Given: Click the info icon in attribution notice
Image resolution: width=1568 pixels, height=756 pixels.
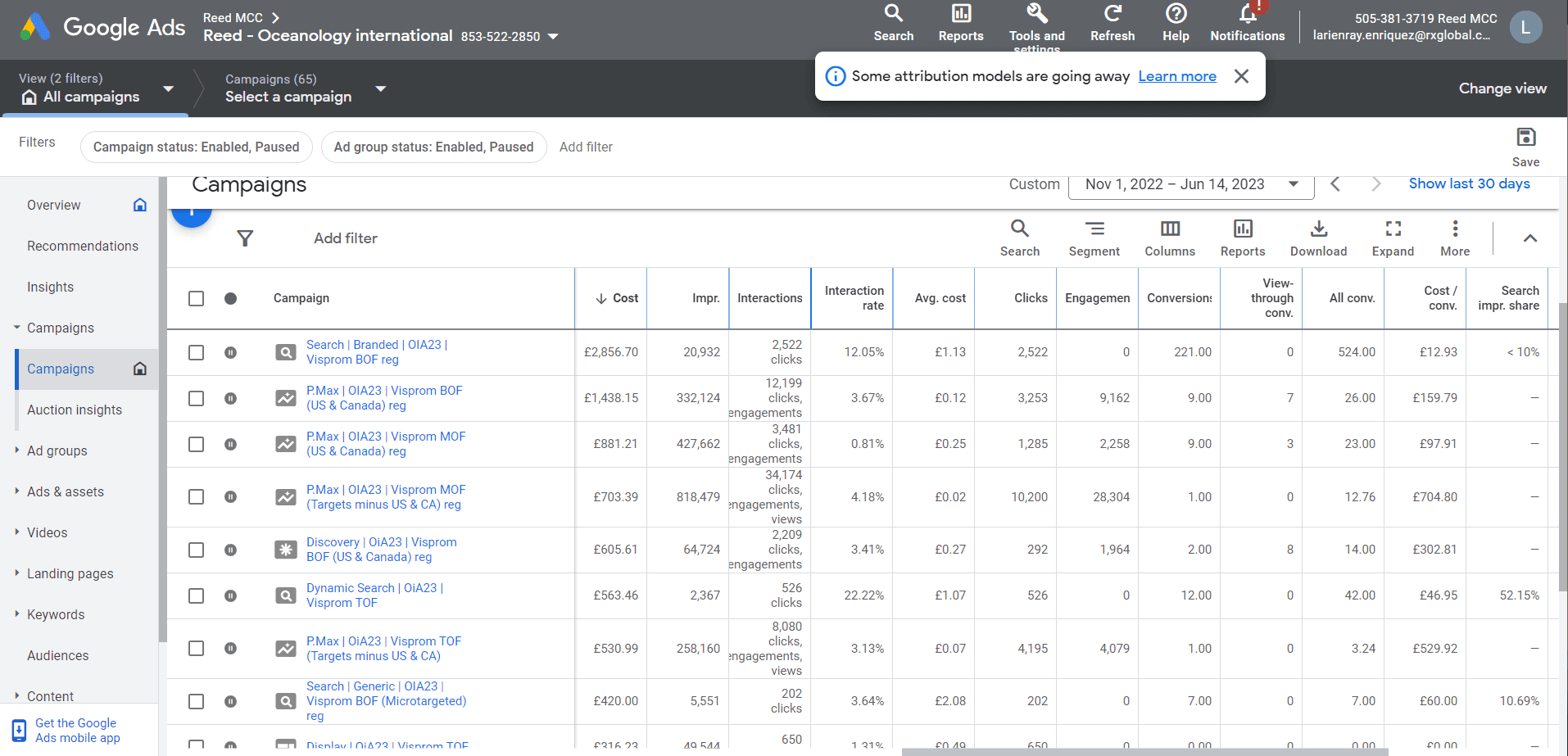Looking at the screenshot, I should click(x=835, y=76).
